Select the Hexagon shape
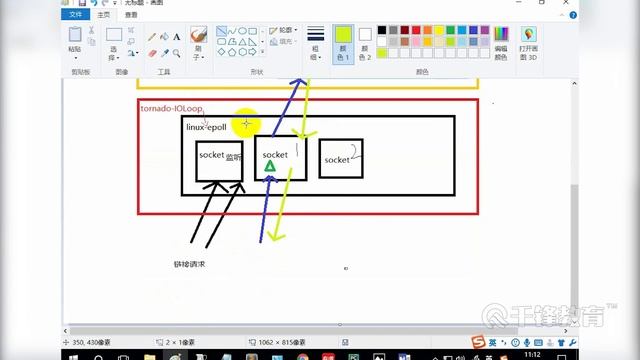Screen dimensions: 640x360 click(242, 52)
